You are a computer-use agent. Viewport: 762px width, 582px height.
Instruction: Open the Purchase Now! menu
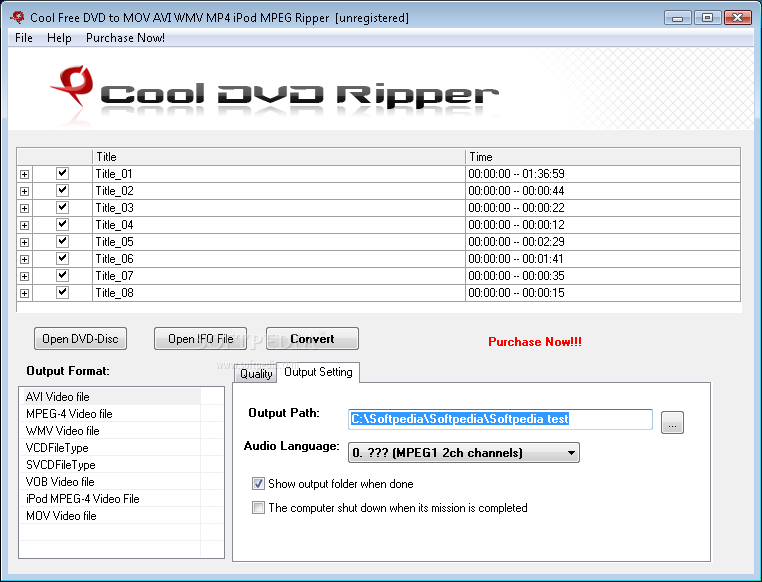tap(125, 38)
